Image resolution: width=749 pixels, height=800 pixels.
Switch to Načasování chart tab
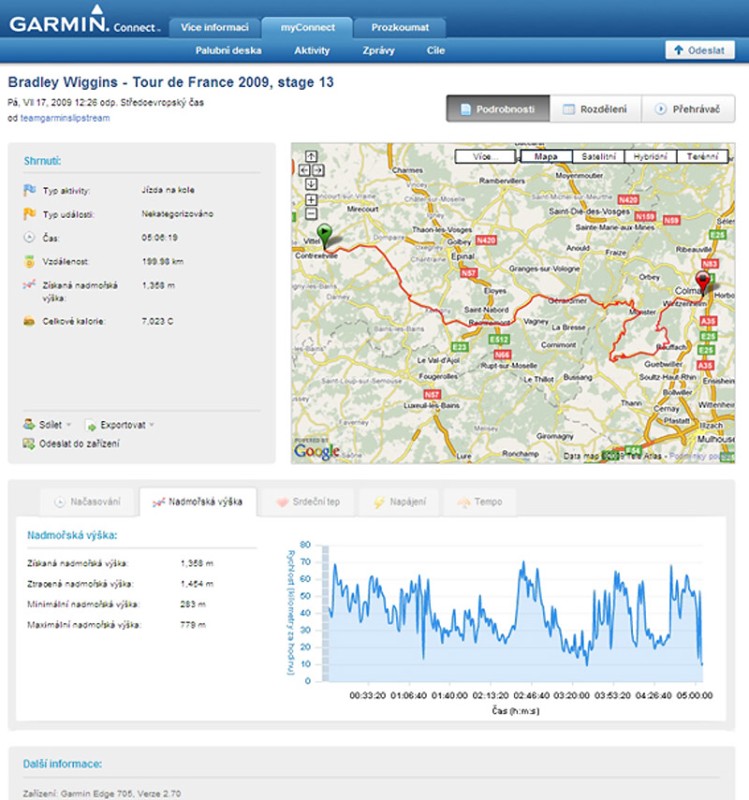coord(87,502)
